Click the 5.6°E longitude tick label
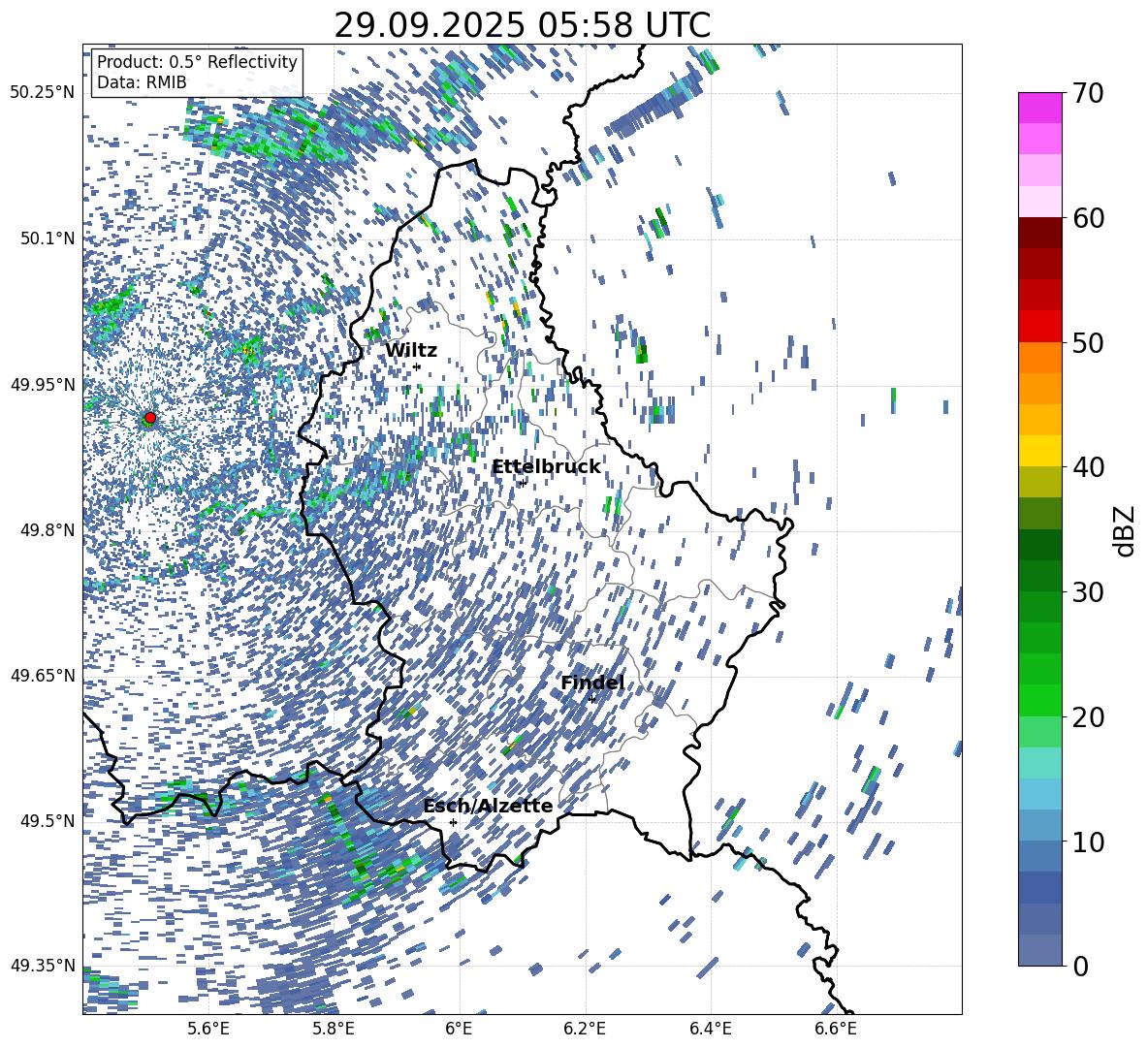 coord(208,1029)
